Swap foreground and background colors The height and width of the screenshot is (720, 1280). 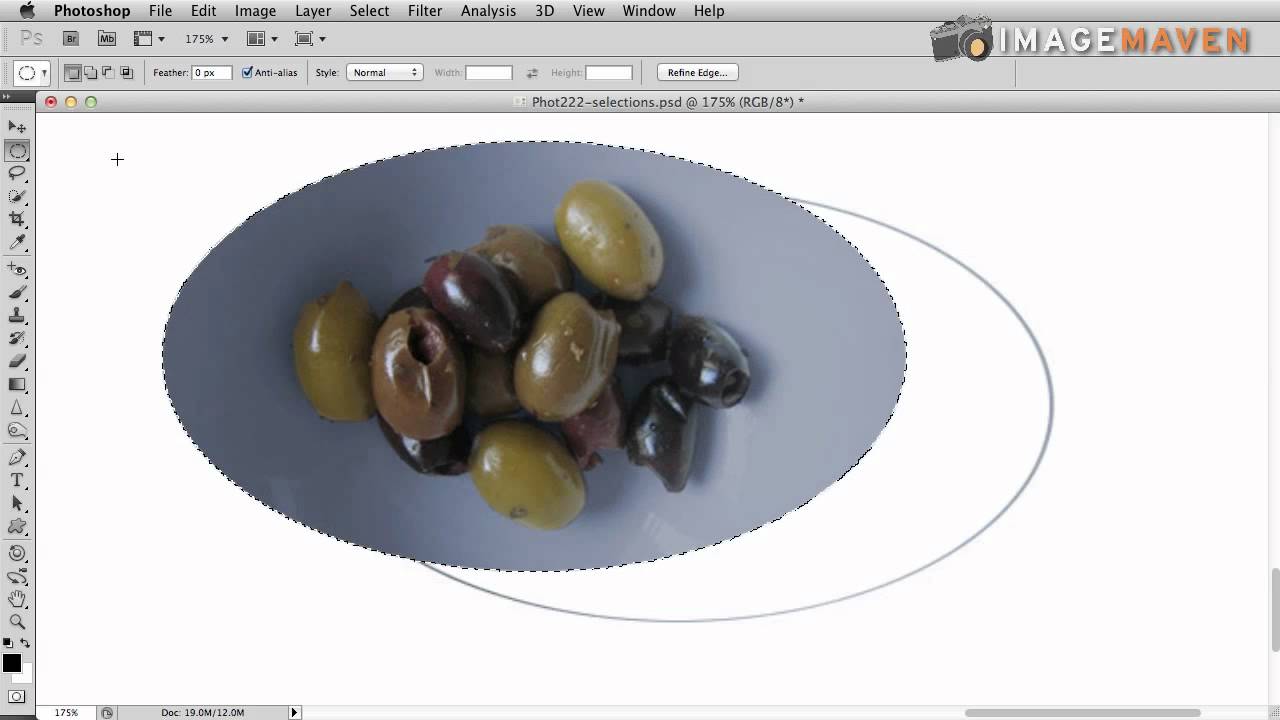(x=26, y=643)
